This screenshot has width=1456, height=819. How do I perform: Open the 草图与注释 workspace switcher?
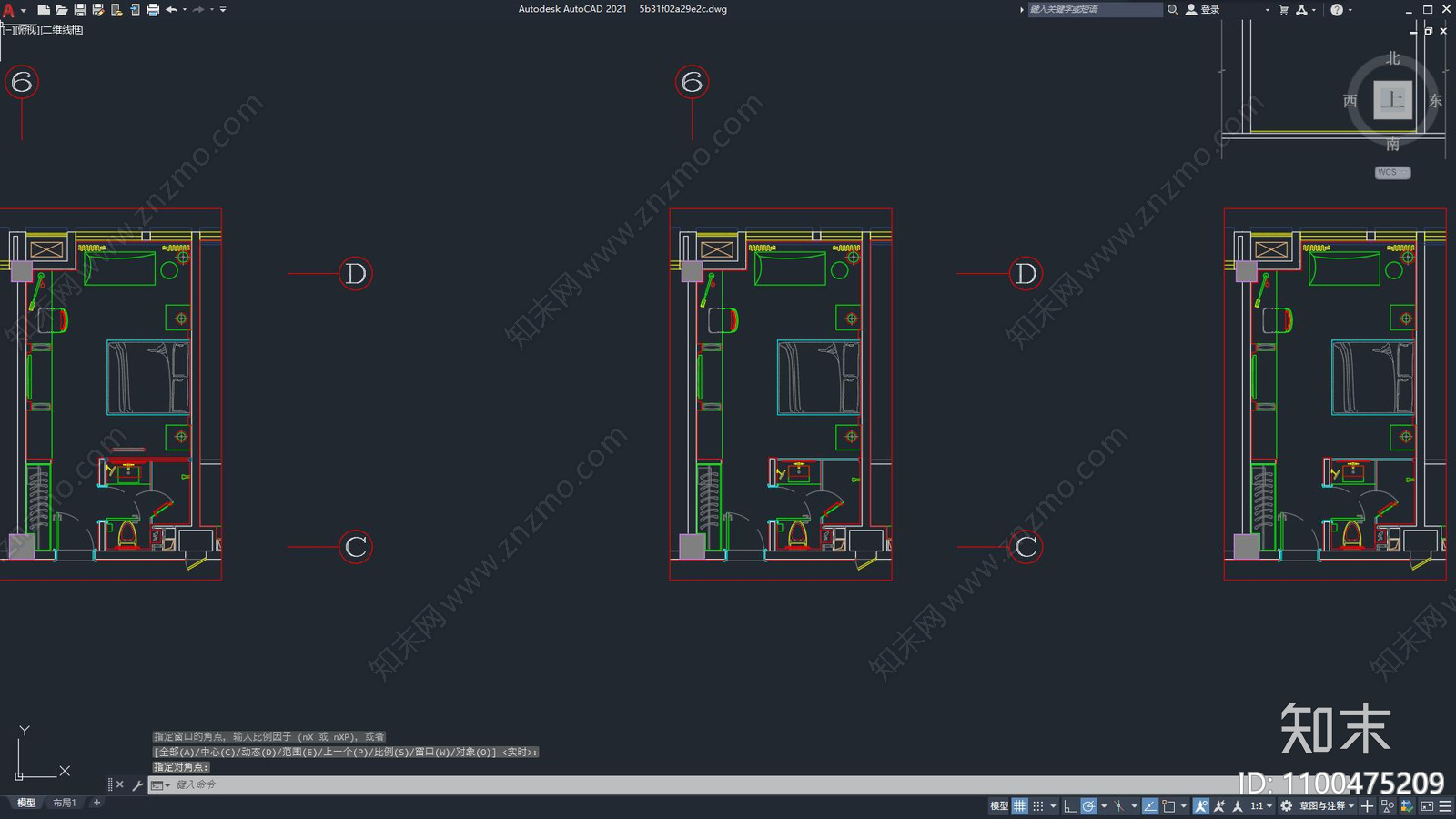(x=1327, y=806)
